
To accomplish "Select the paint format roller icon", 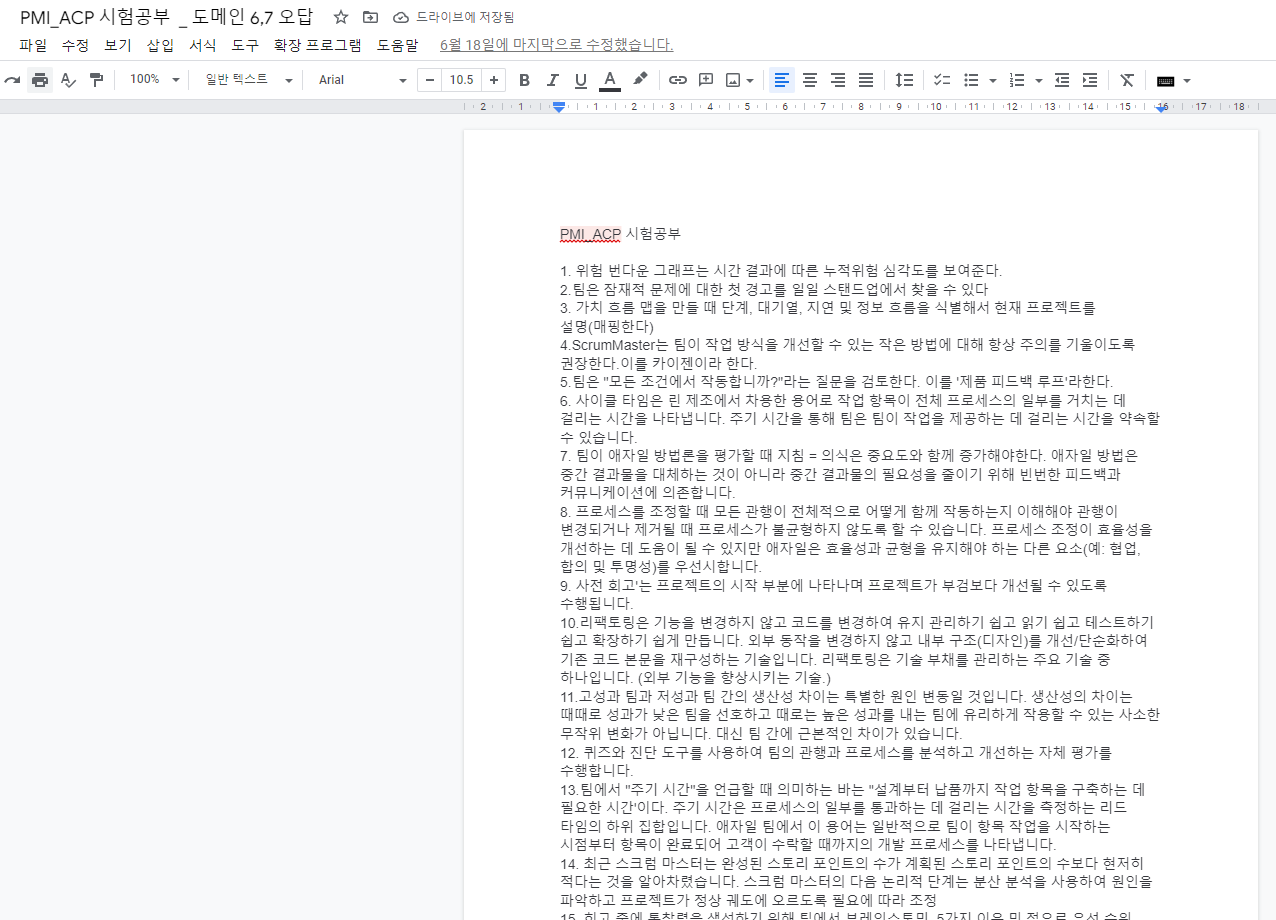I will coord(96,80).
